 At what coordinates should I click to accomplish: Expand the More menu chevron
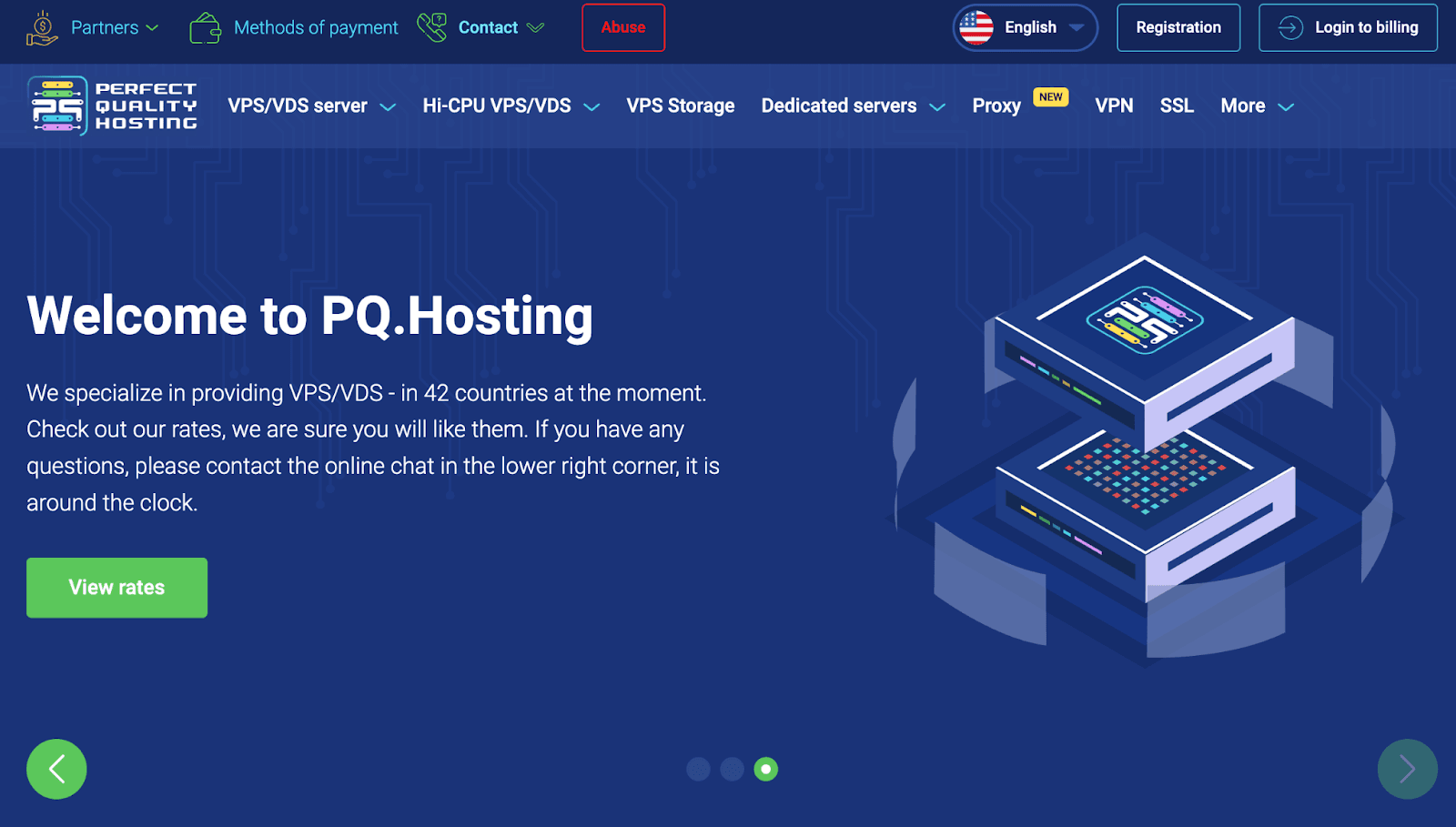pyautogui.click(x=1286, y=107)
